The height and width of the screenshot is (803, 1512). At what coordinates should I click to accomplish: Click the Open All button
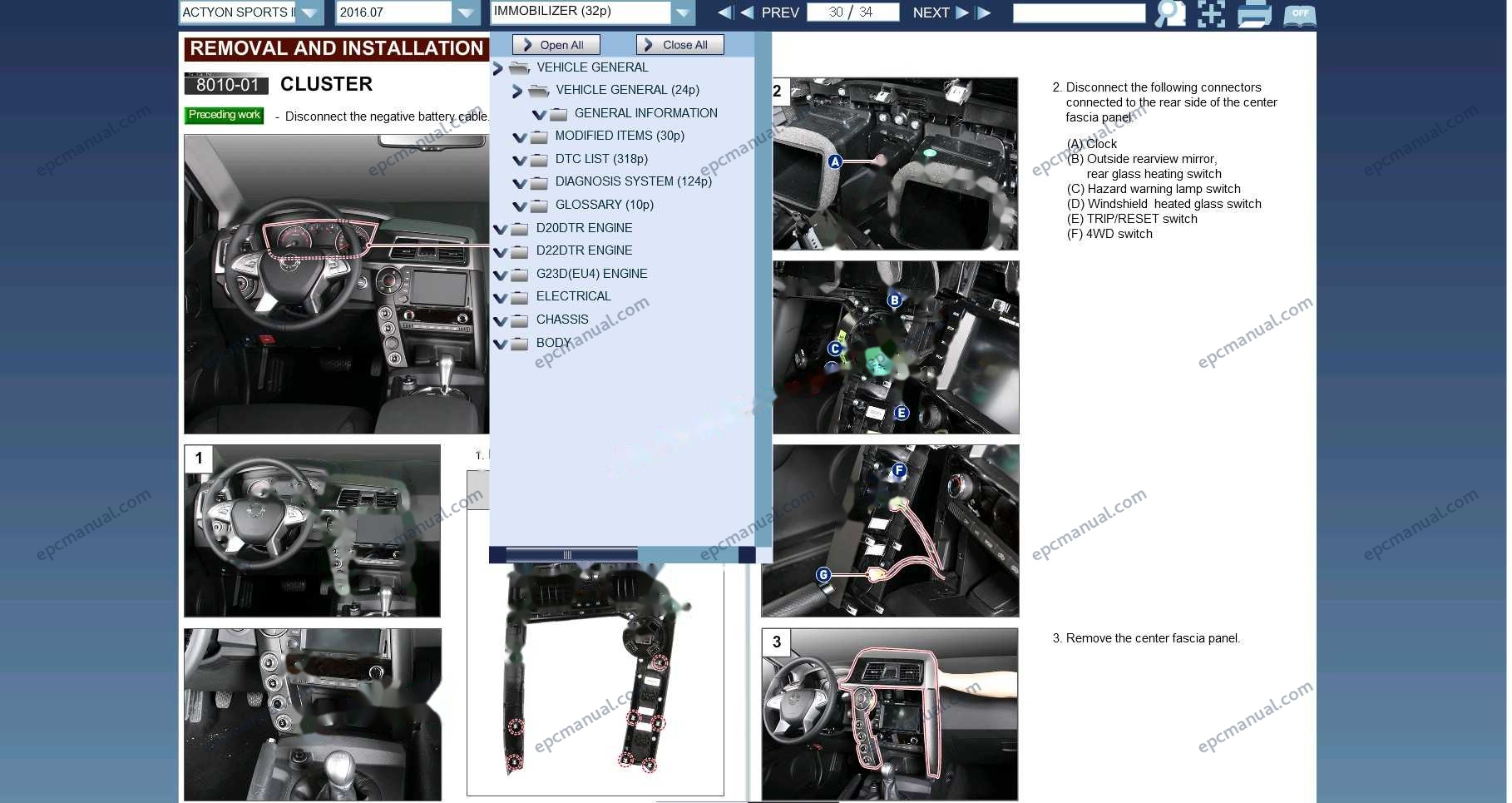point(556,45)
